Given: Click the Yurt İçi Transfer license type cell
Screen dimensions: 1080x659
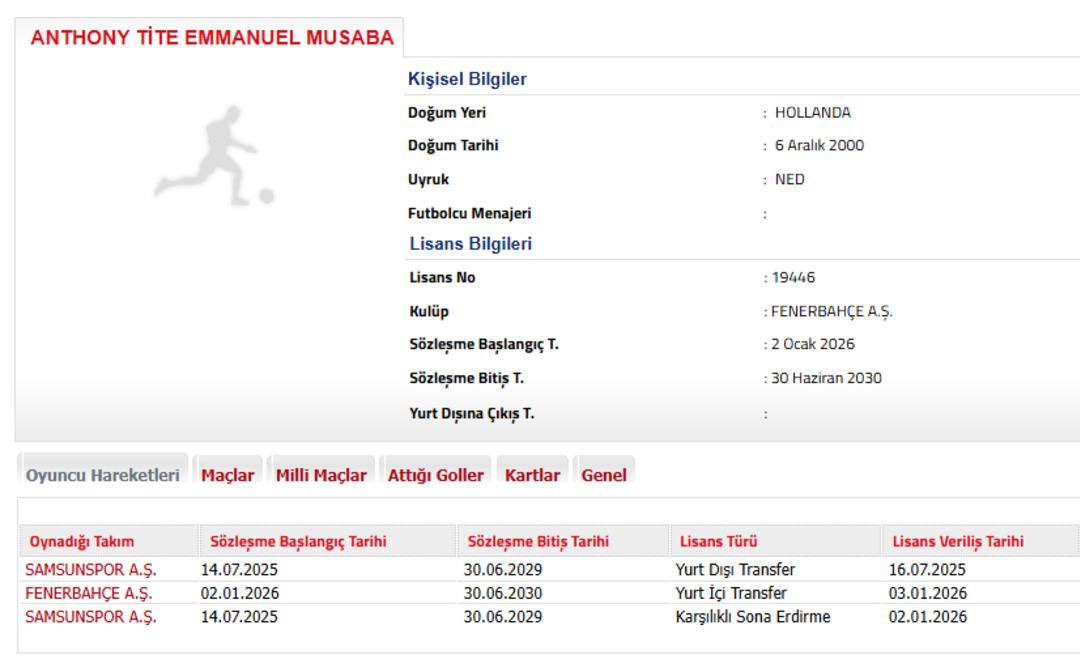Looking at the screenshot, I should [x=731, y=593].
